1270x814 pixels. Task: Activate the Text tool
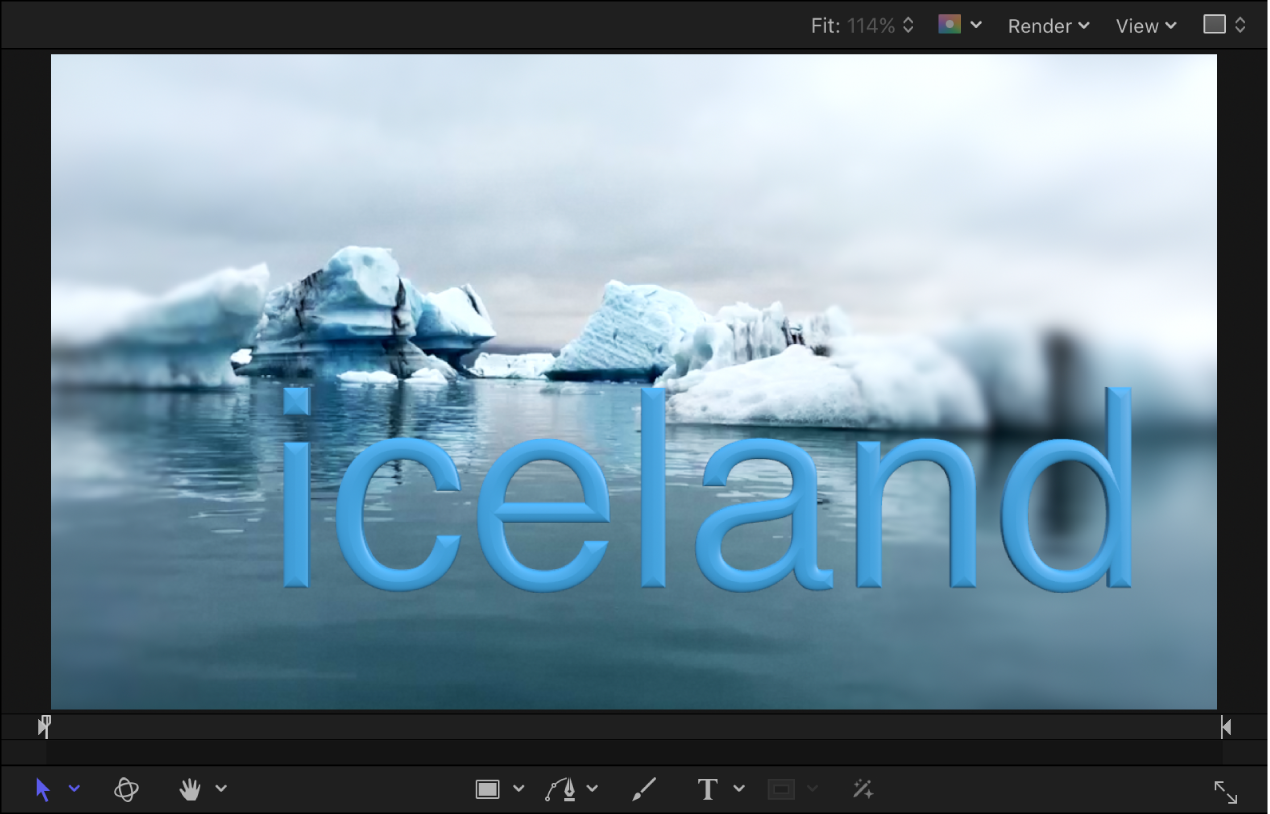point(707,788)
